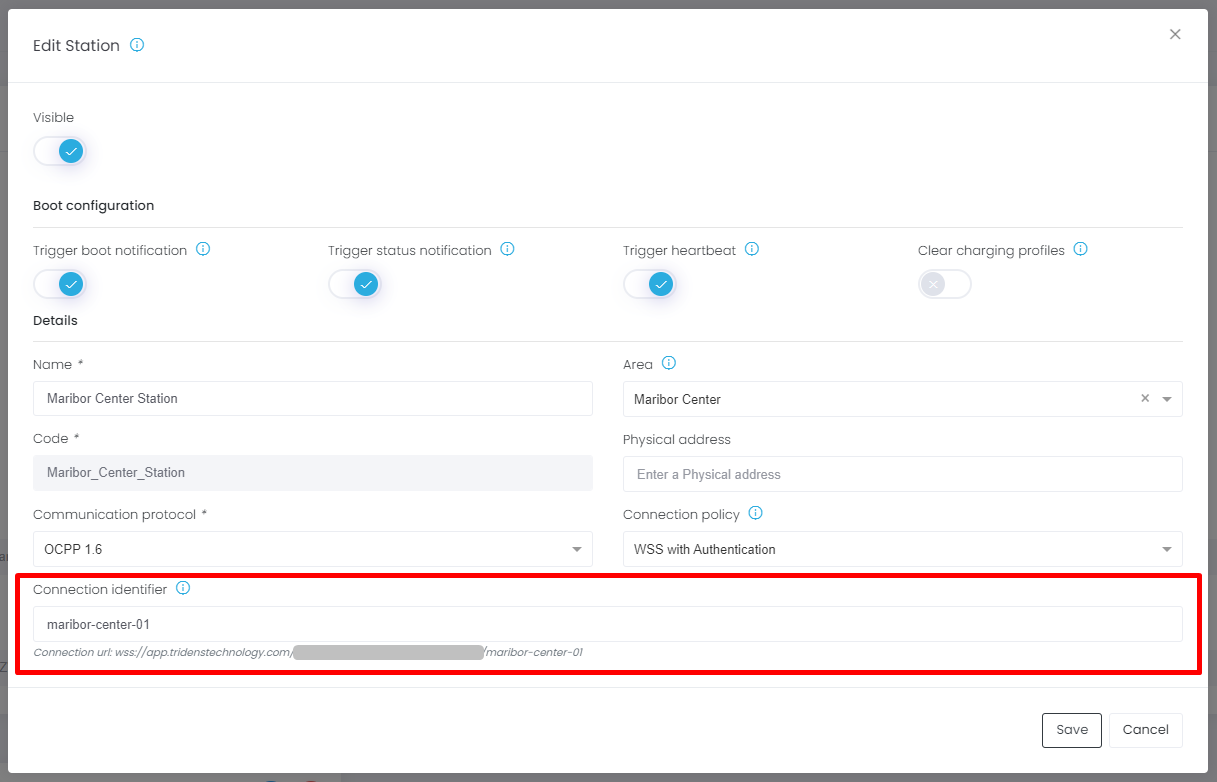
Task: Disable the Trigger heartbeat switch
Action: pyautogui.click(x=650, y=284)
